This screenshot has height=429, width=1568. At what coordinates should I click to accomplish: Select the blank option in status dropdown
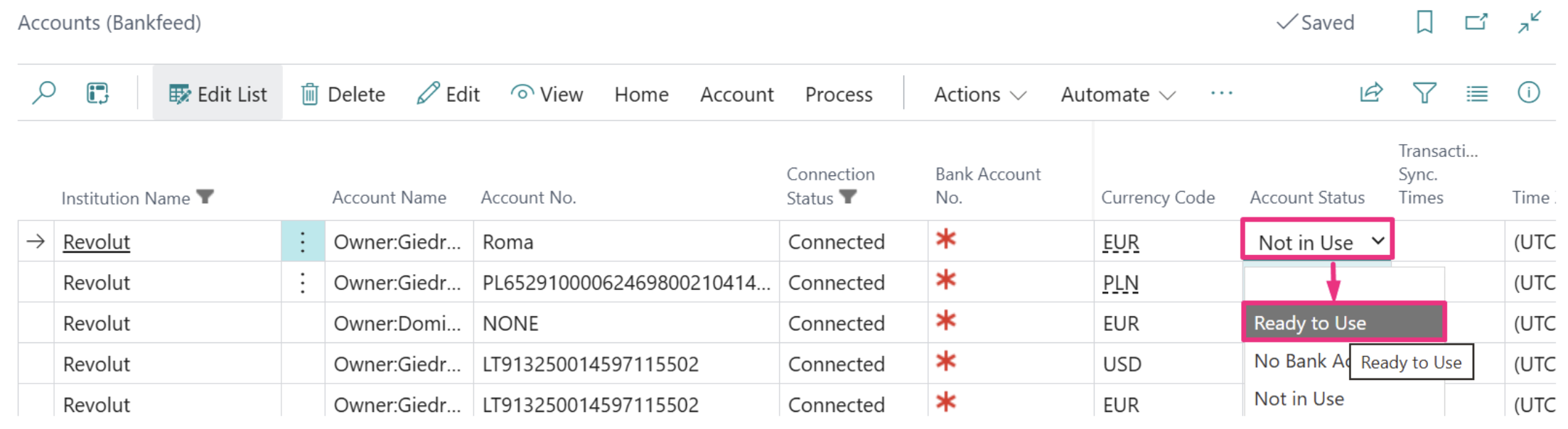point(1343,284)
